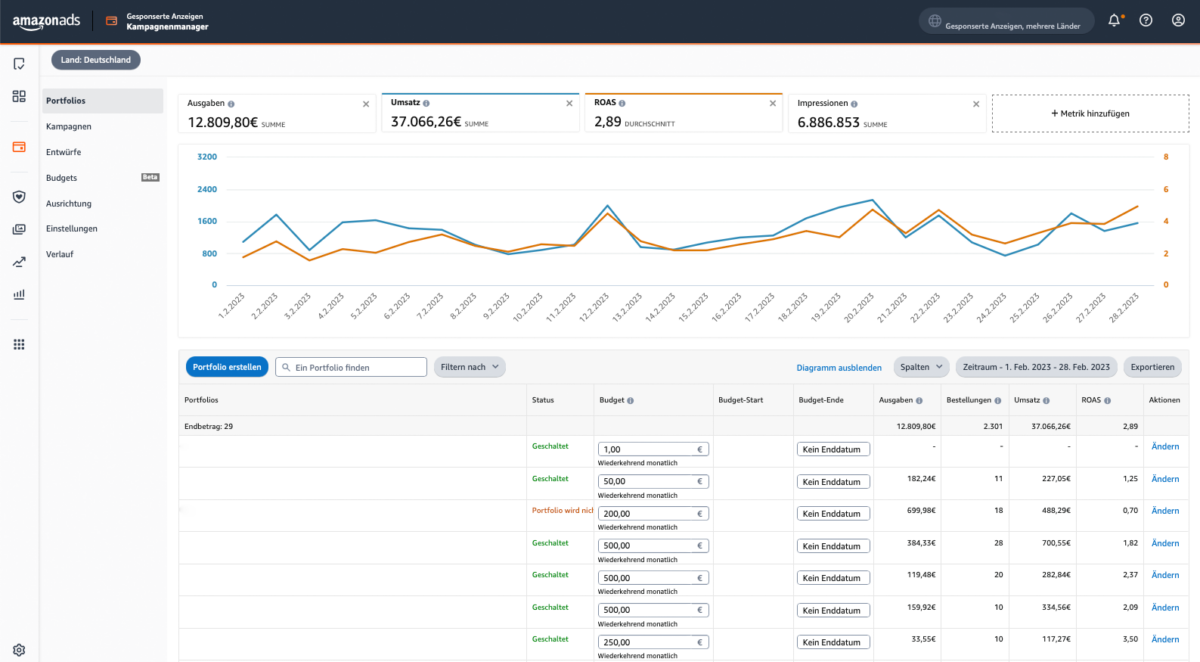Click the Portfolio erstellen button
This screenshot has width=1200, height=662.
click(x=227, y=367)
